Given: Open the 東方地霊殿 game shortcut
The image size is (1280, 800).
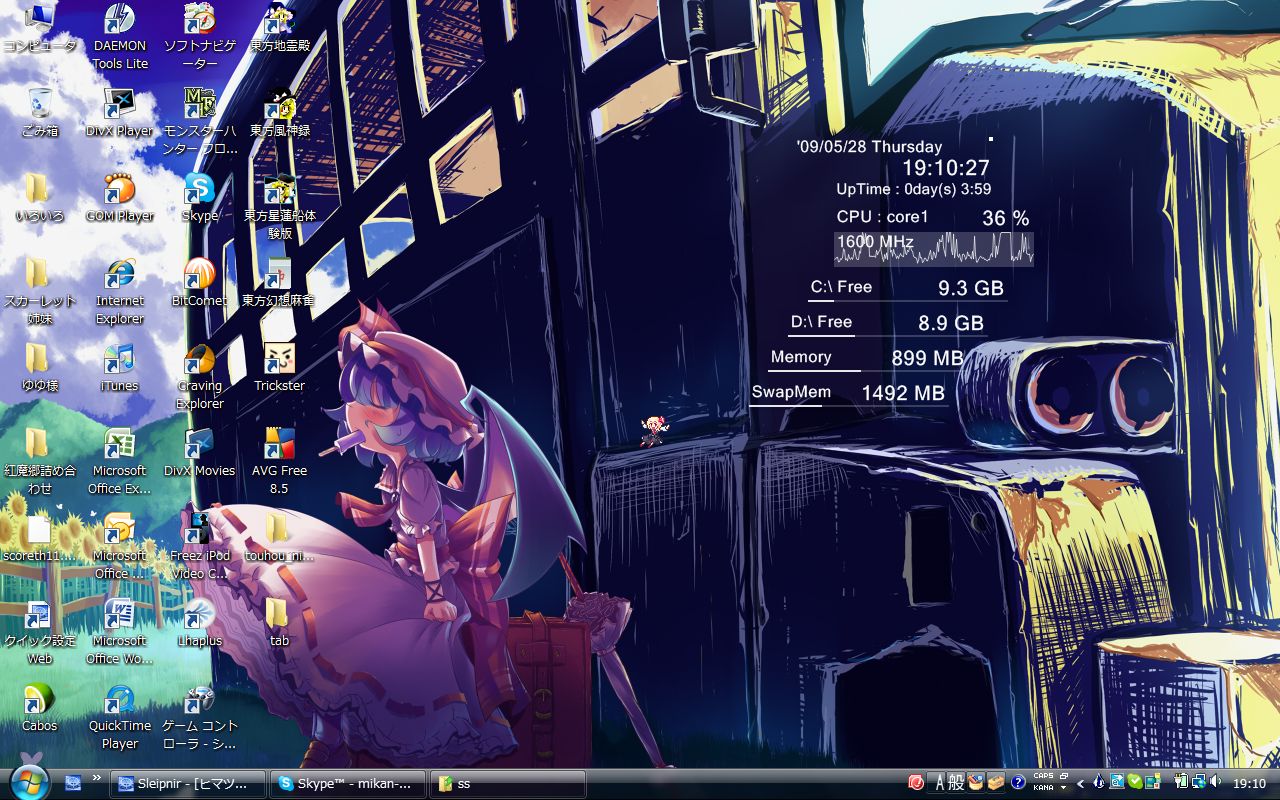Looking at the screenshot, I should (x=279, y=28).
